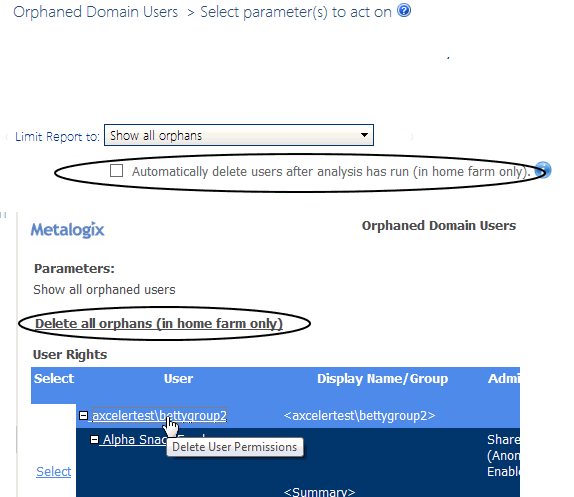Click the Delete all orphans link

click(x=159, y=324)
